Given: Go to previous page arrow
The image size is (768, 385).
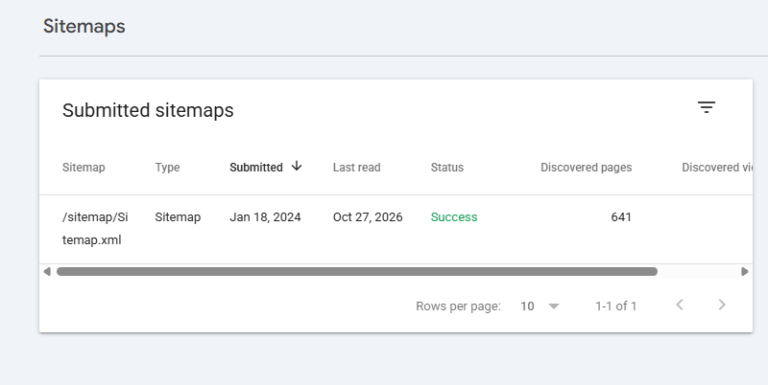Looking at the screenshot, I should (679, 305).
